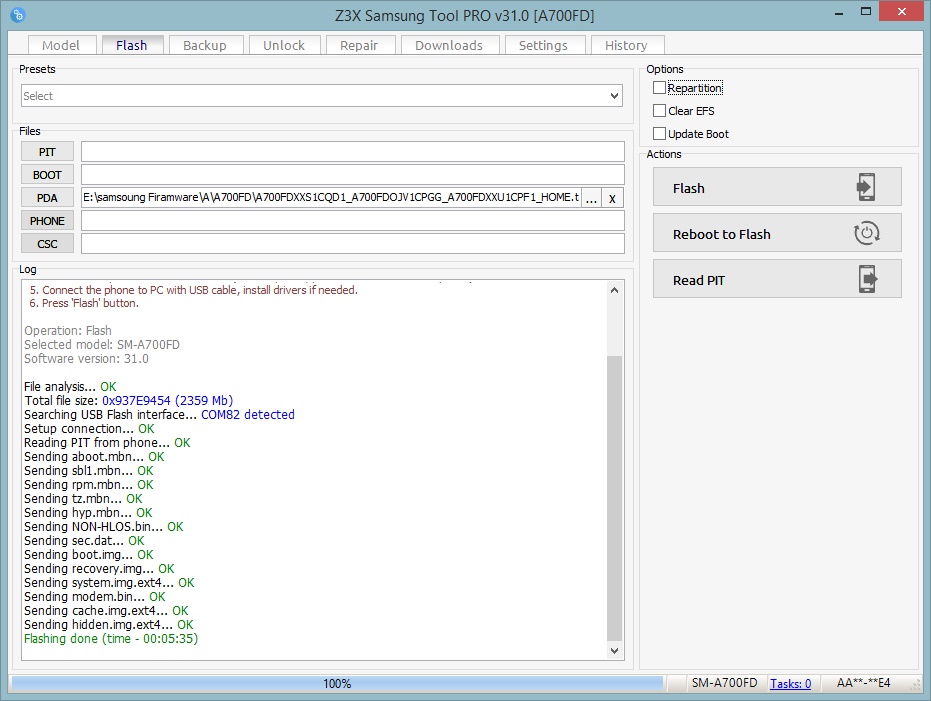
Task: Click 'Setup connection... OK' log line
Action: tap(89, 429)
